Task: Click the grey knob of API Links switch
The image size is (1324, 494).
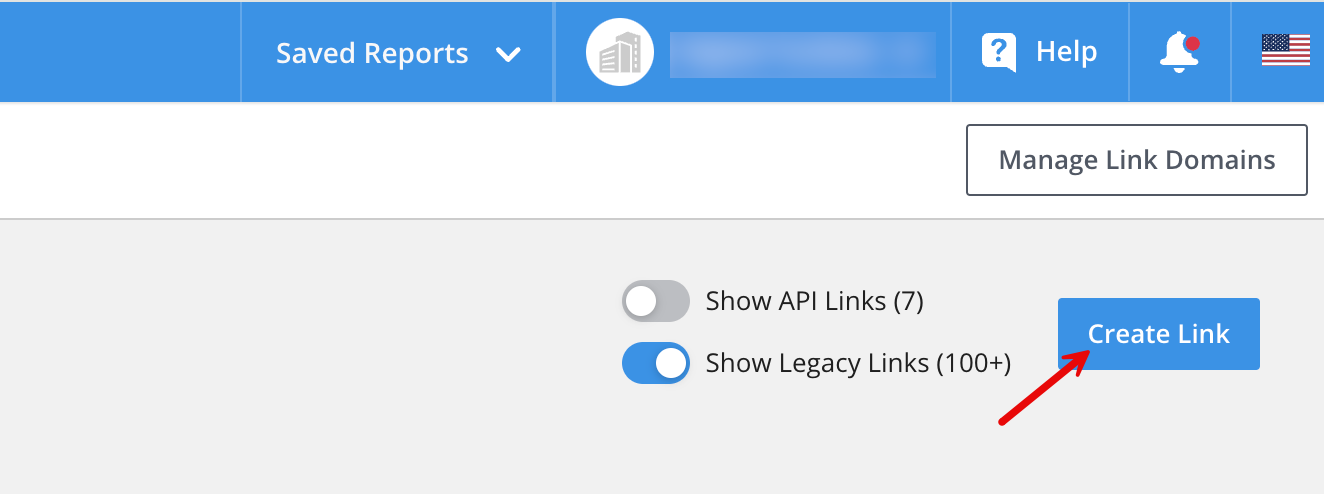Action: click(640, 301)
